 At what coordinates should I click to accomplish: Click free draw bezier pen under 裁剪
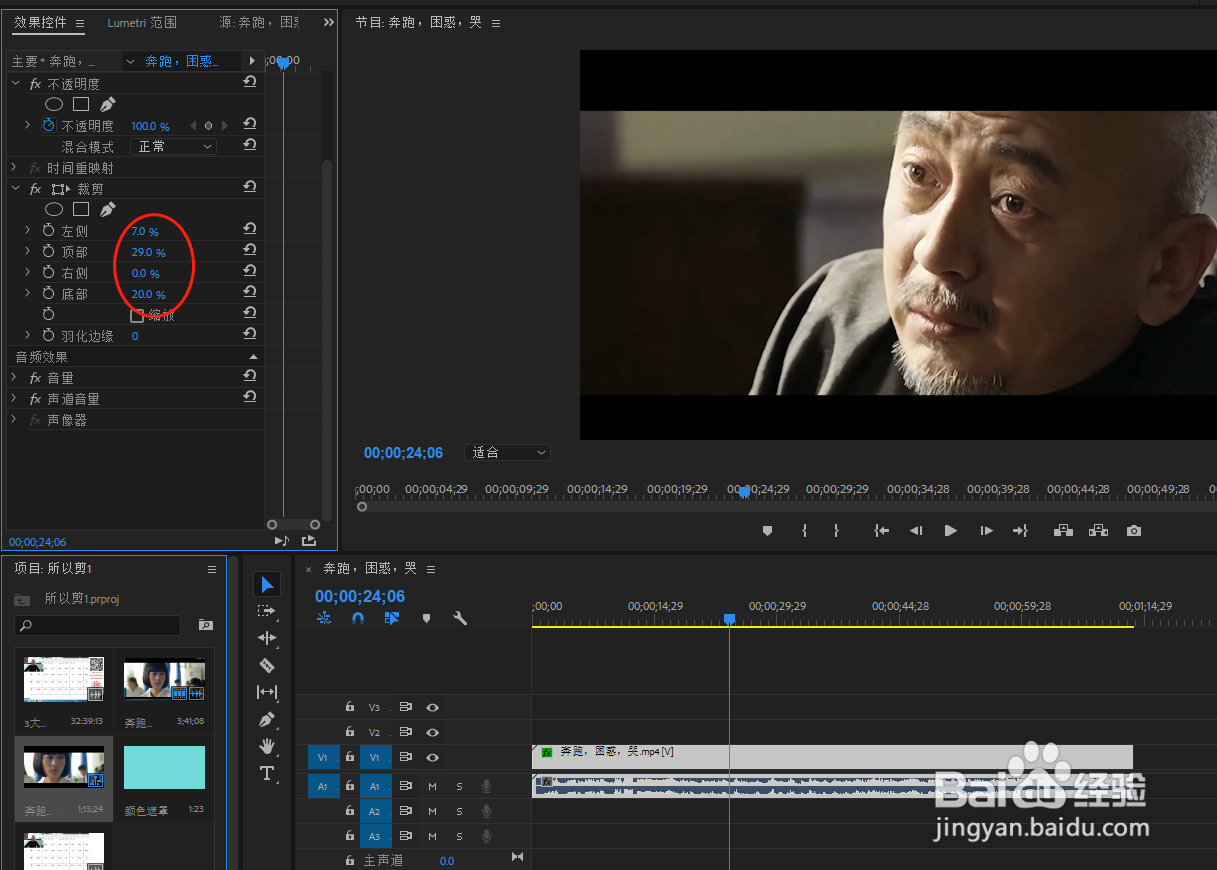click(x=107, y=209)
